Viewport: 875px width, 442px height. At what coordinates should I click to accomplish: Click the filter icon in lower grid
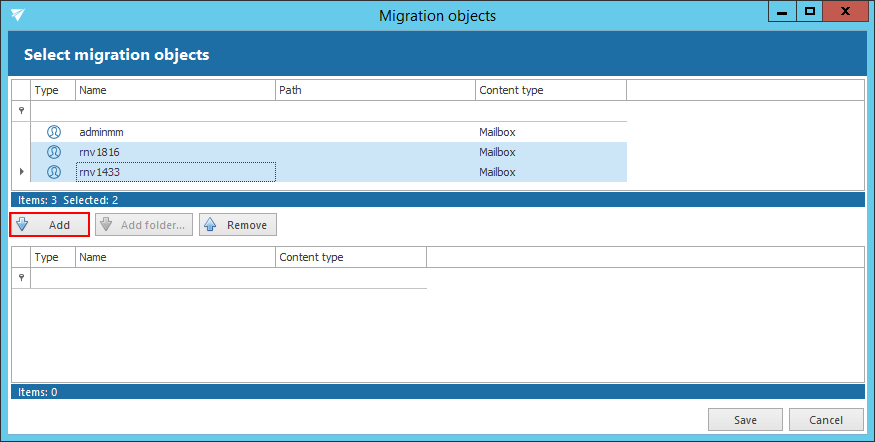[20, 278]
